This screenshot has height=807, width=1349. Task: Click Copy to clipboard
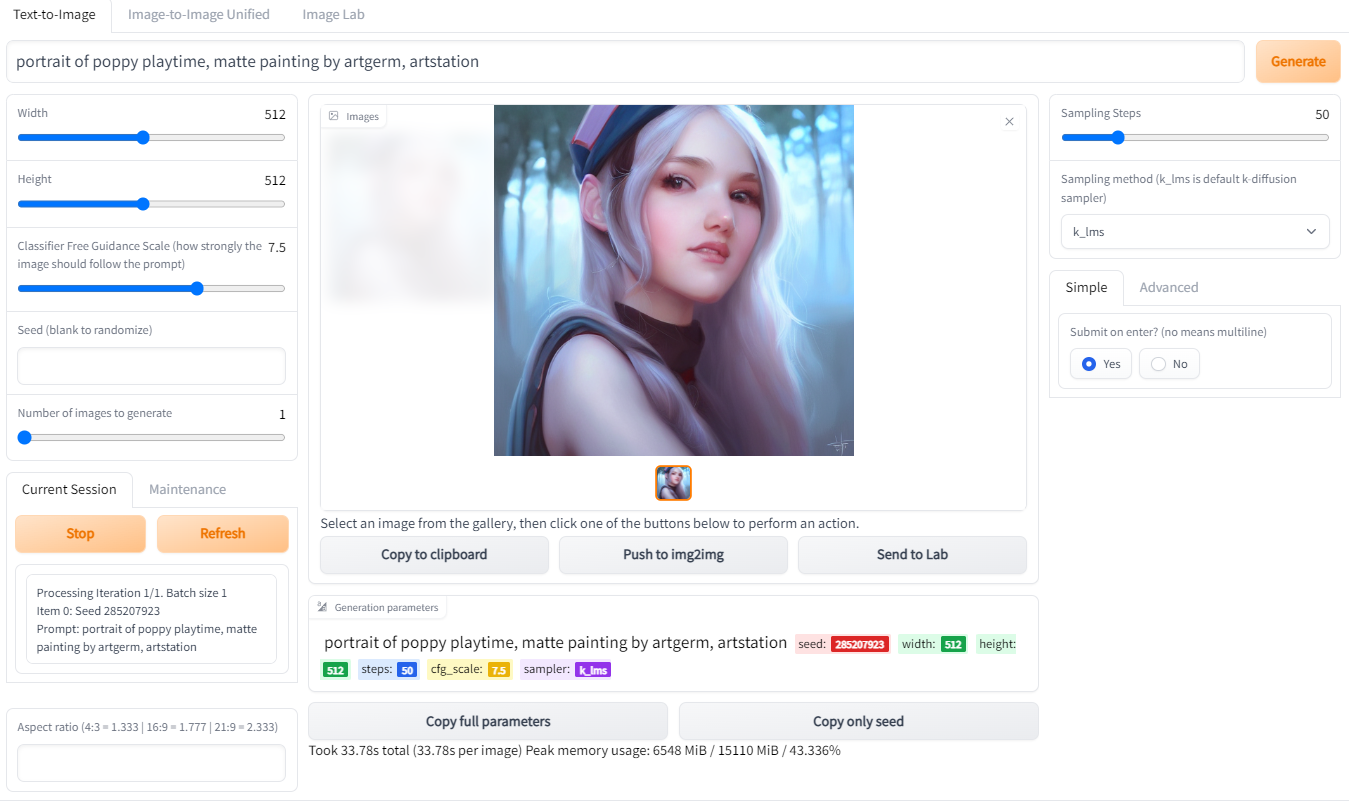434,554
